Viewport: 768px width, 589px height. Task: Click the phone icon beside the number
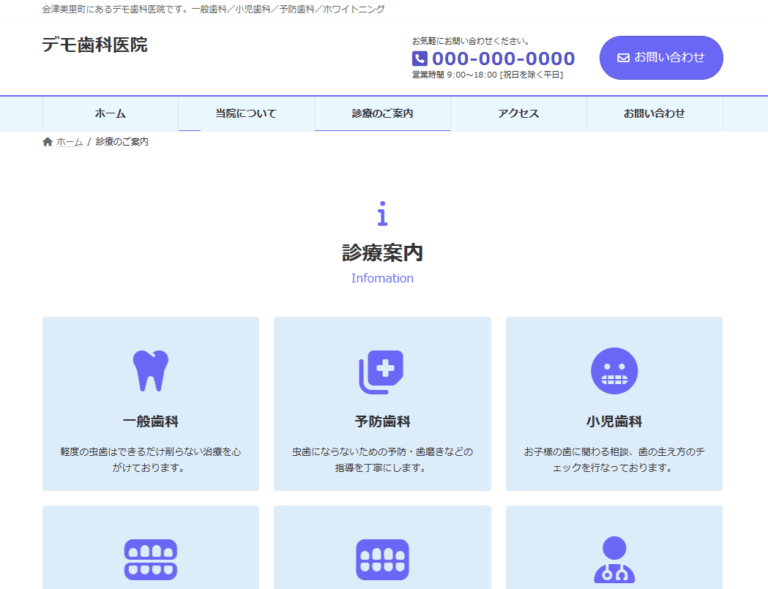tap(420, 59)
